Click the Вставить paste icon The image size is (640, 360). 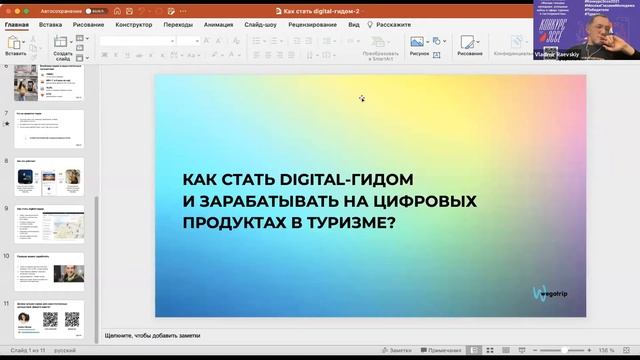click(x=13, y=42)
